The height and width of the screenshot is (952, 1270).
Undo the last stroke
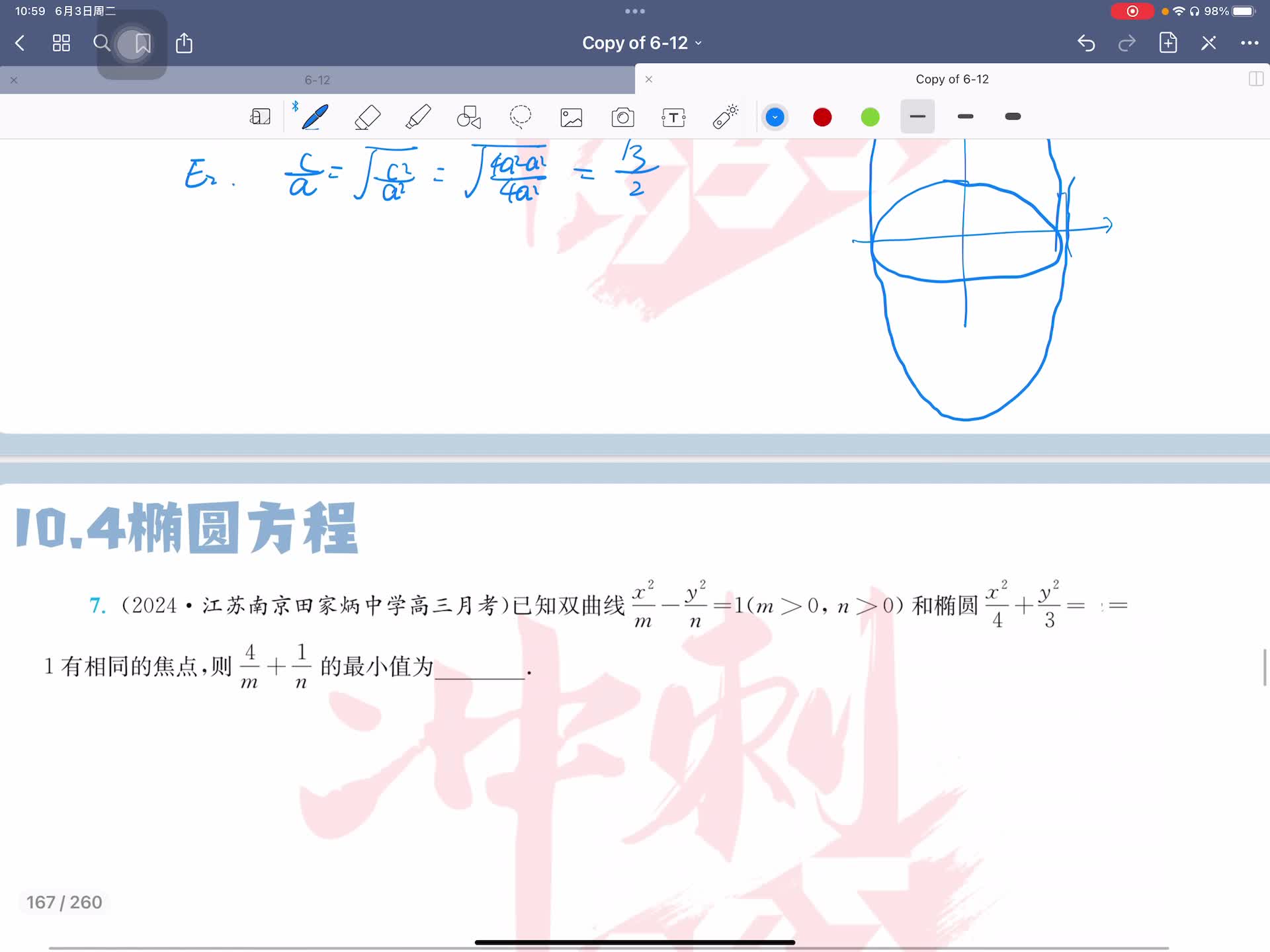[x=1085, y=44]
